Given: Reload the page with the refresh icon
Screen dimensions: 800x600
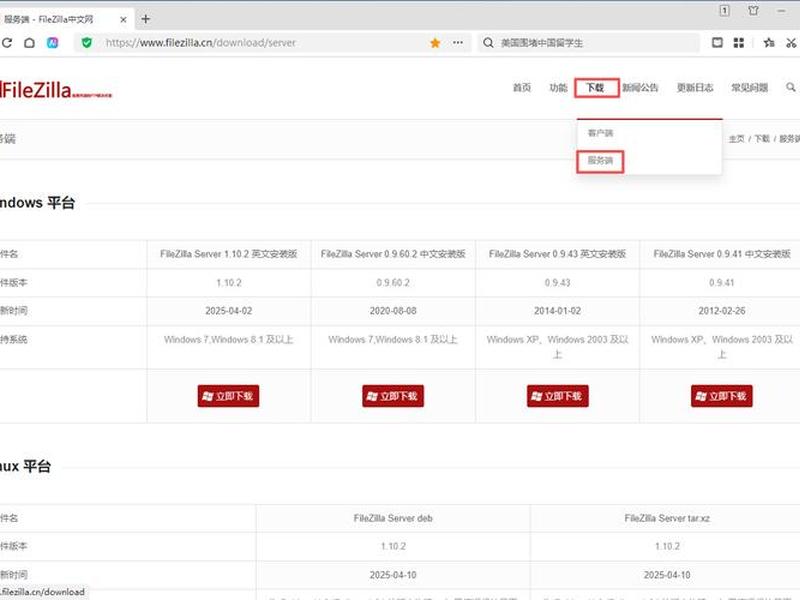Looking at the screenshot, I should 7,43.
